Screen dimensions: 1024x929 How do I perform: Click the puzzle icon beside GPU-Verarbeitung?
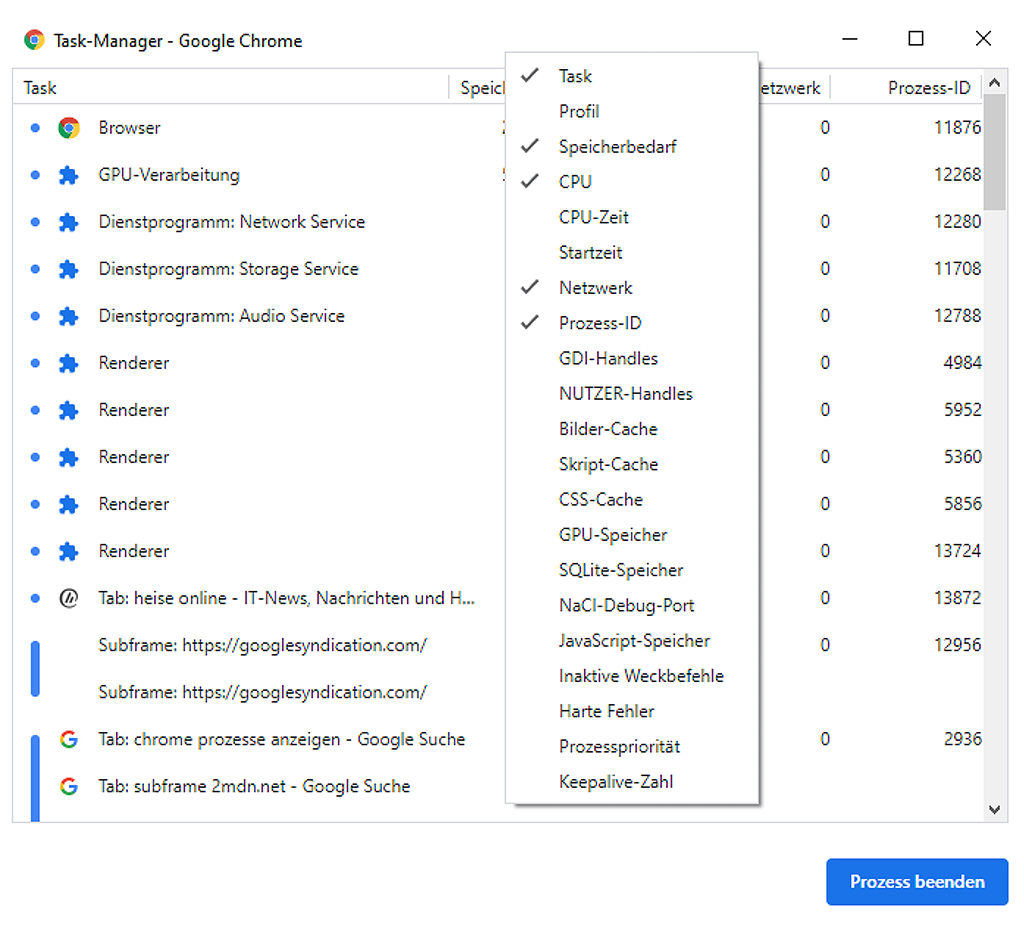click(69, 175)
